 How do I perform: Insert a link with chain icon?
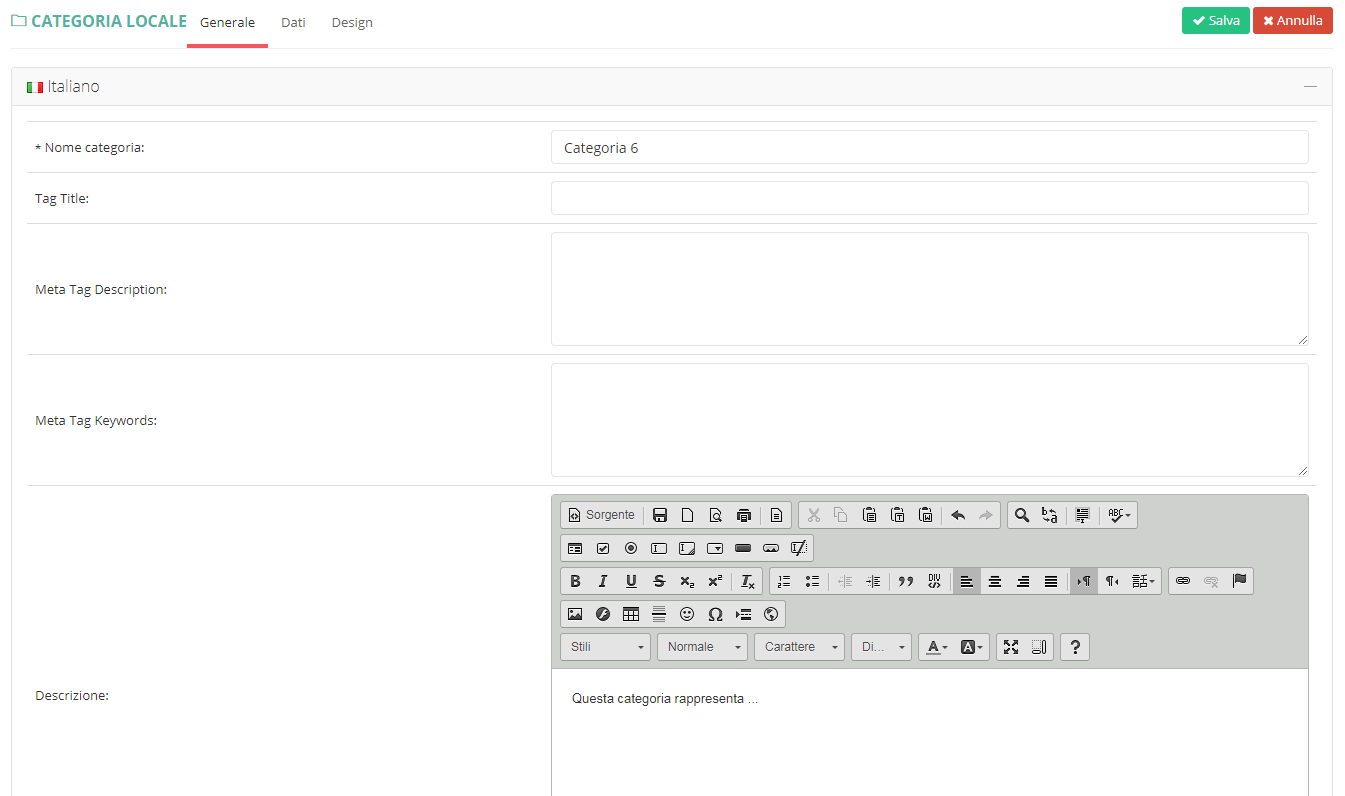click(1183, 581)
